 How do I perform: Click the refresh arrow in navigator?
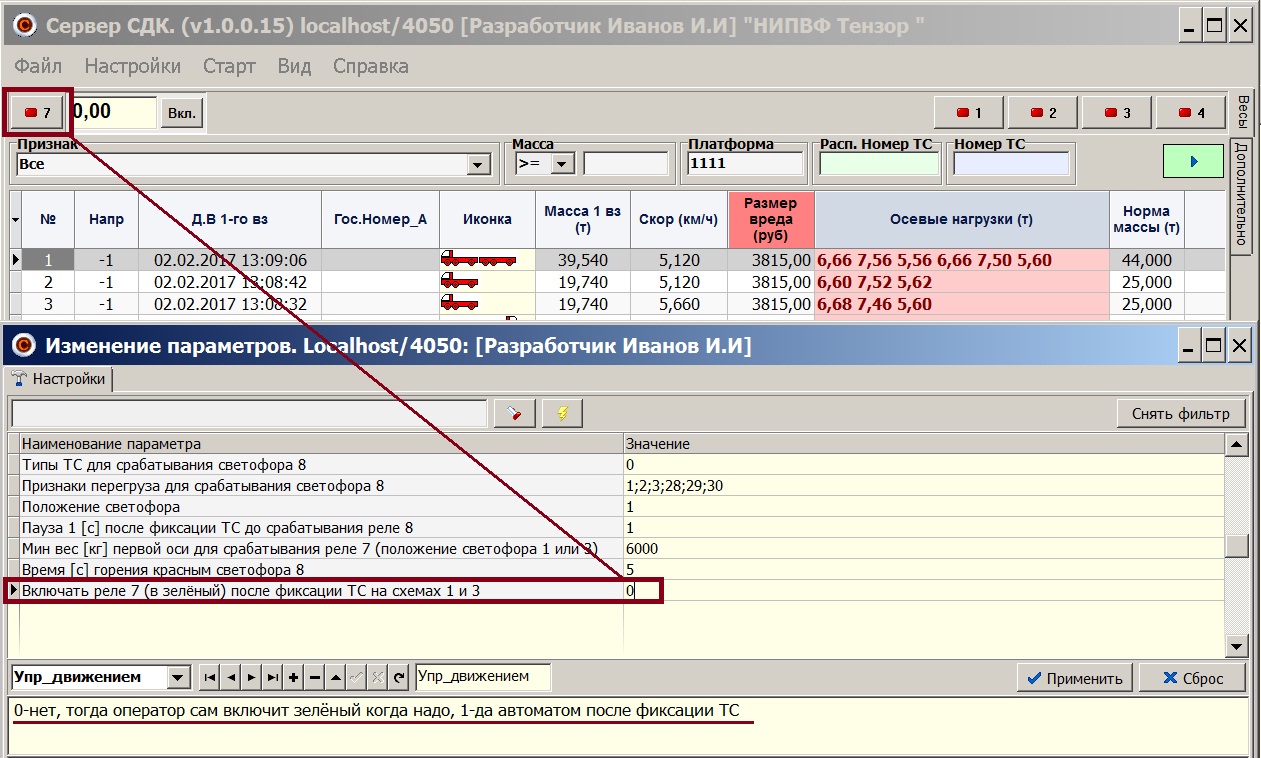(399, 678)
